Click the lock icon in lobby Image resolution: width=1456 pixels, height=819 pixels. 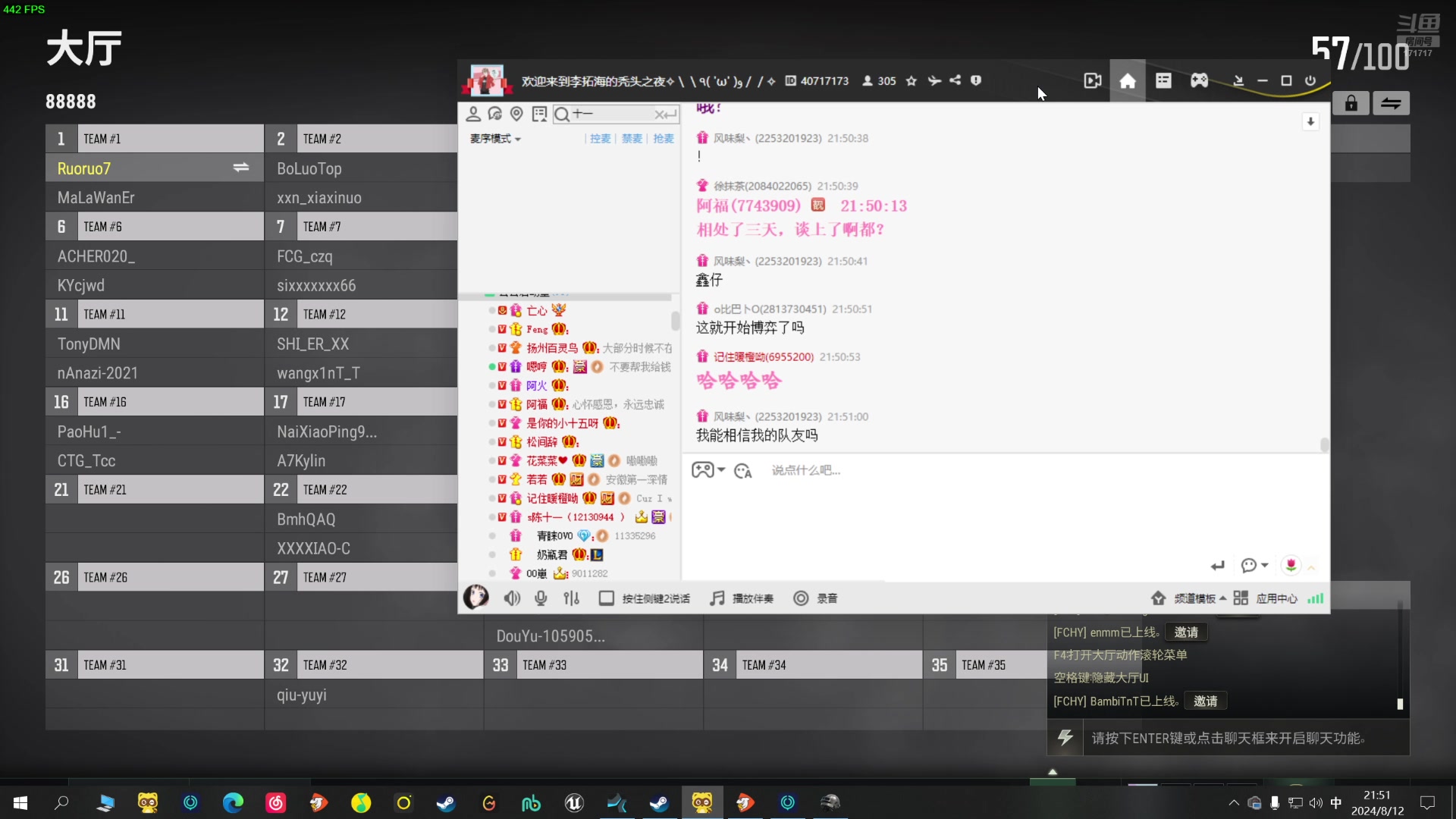pyautogui.click(x=1351, y=104)
